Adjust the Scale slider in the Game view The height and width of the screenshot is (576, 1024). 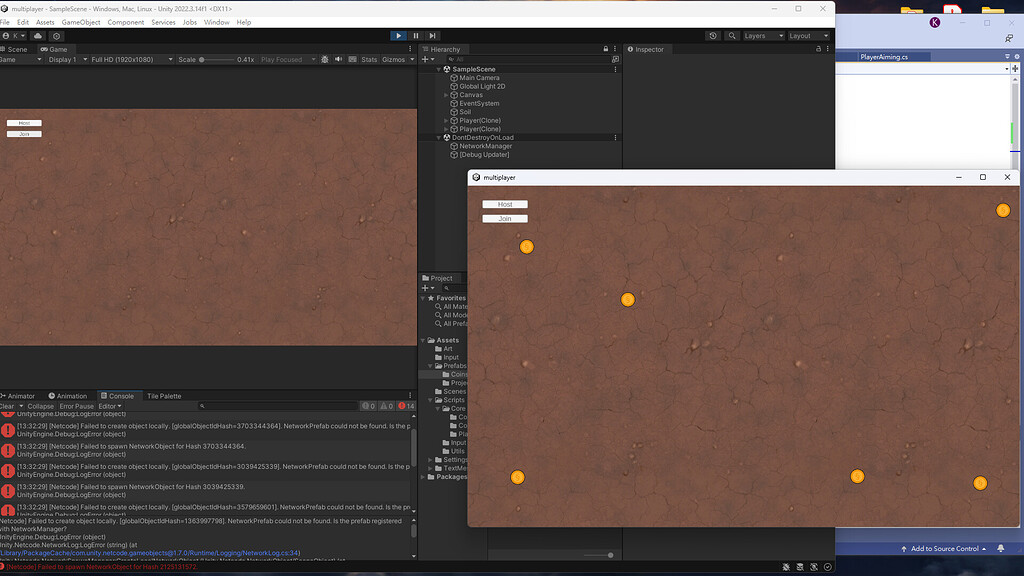tap(204, 59)
